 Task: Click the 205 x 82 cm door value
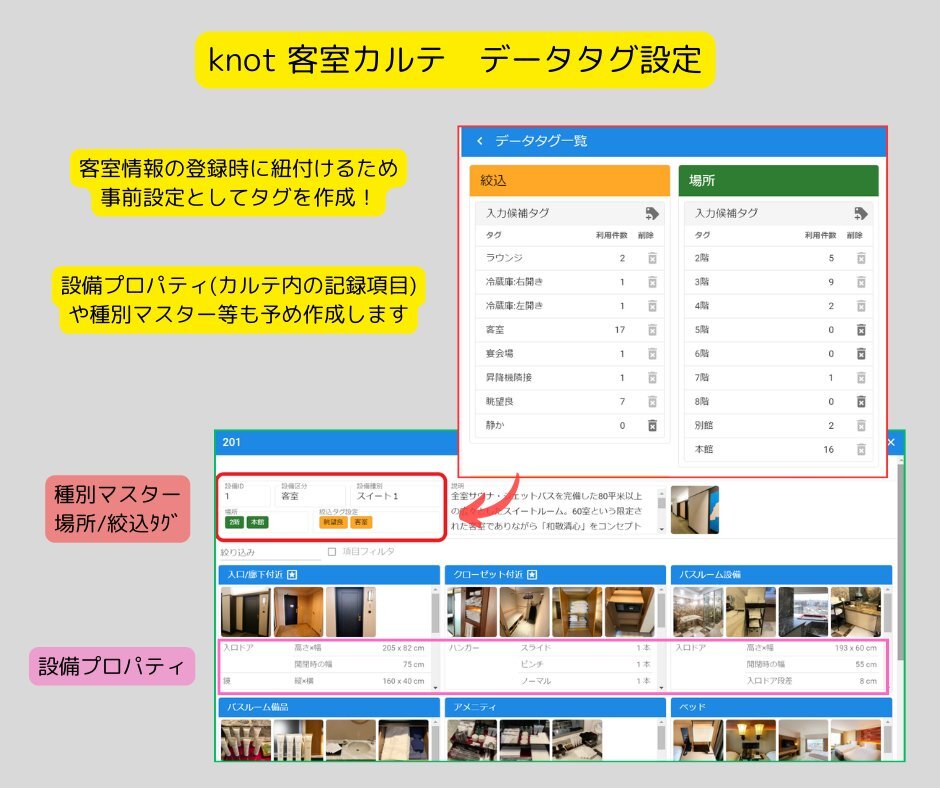pyautogui.click(x=403, y=648)
